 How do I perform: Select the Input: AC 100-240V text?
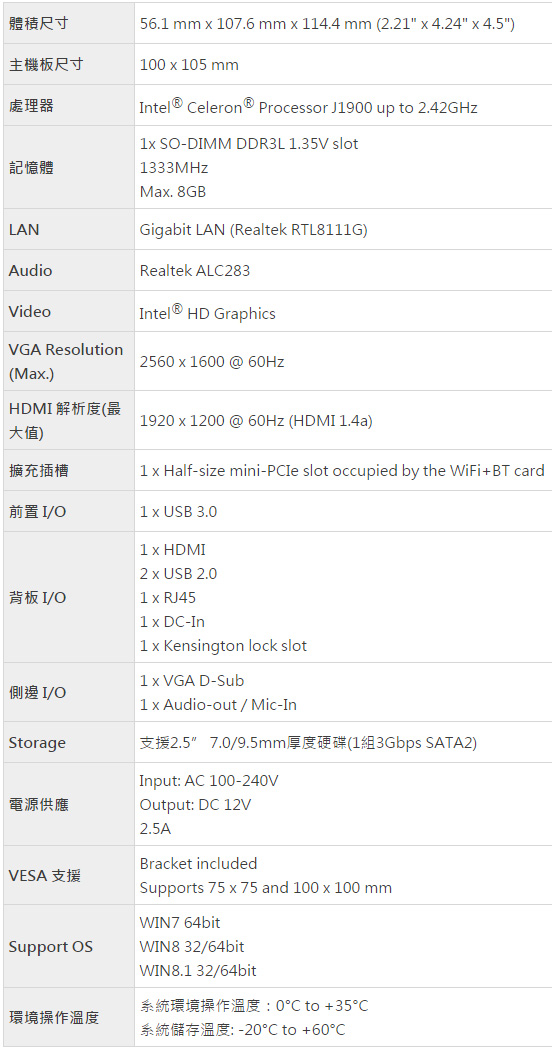click(x=209, y=781)
